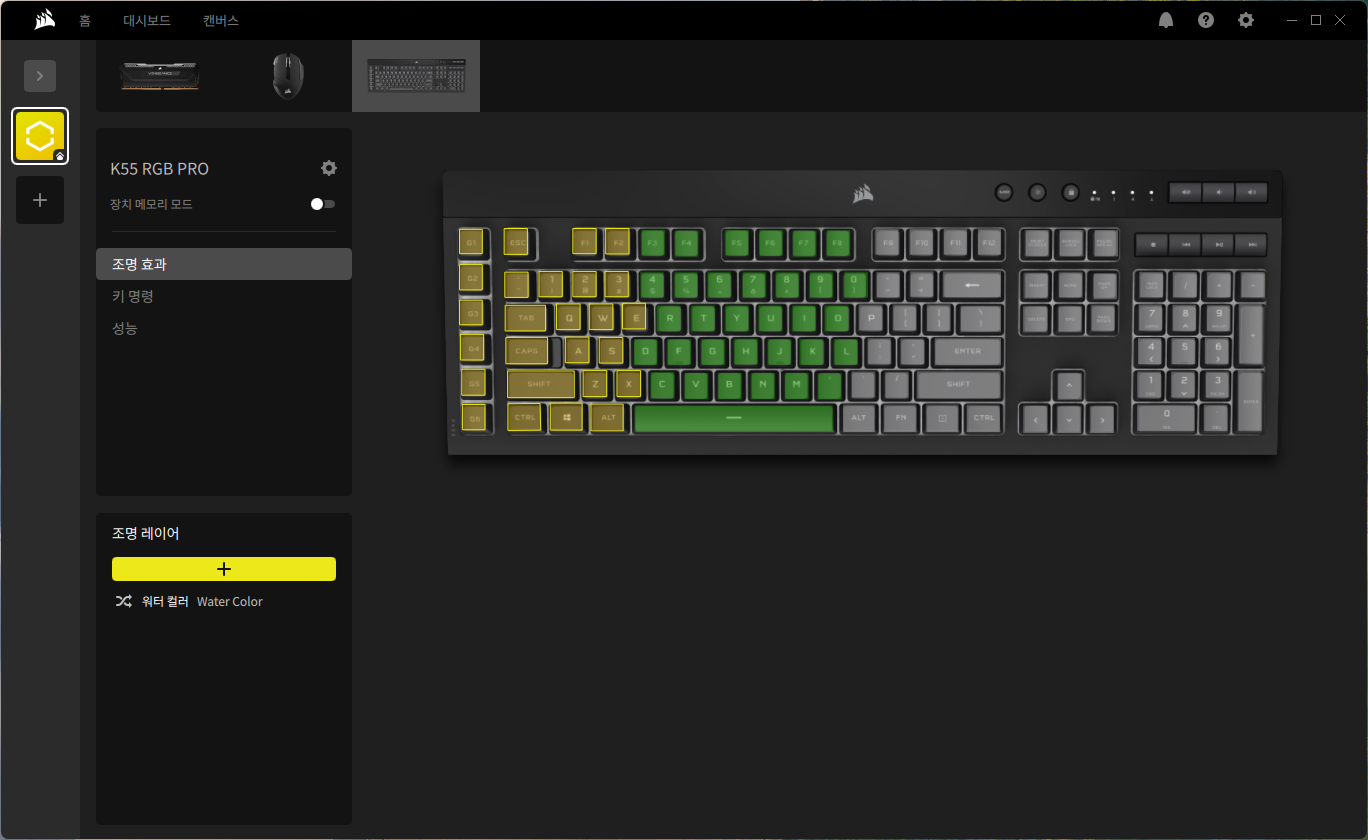Click the ENTER key in main block
This screenshot has height=840, width=1368.
tap(967, 352)
